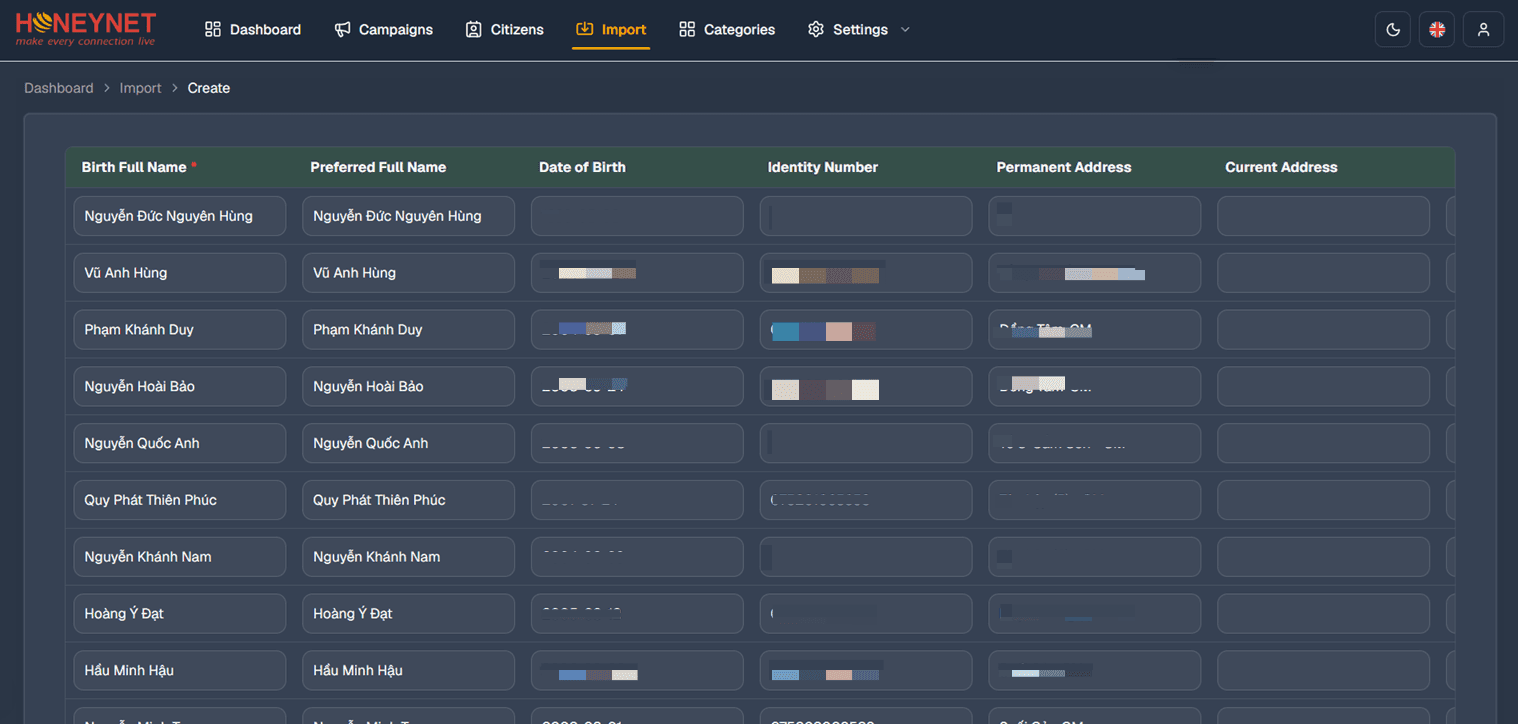Edit birth name Nguyễn Đức Nguyên Hùng
Viewport: 1518px width, 724px height.
click(180, 216)
